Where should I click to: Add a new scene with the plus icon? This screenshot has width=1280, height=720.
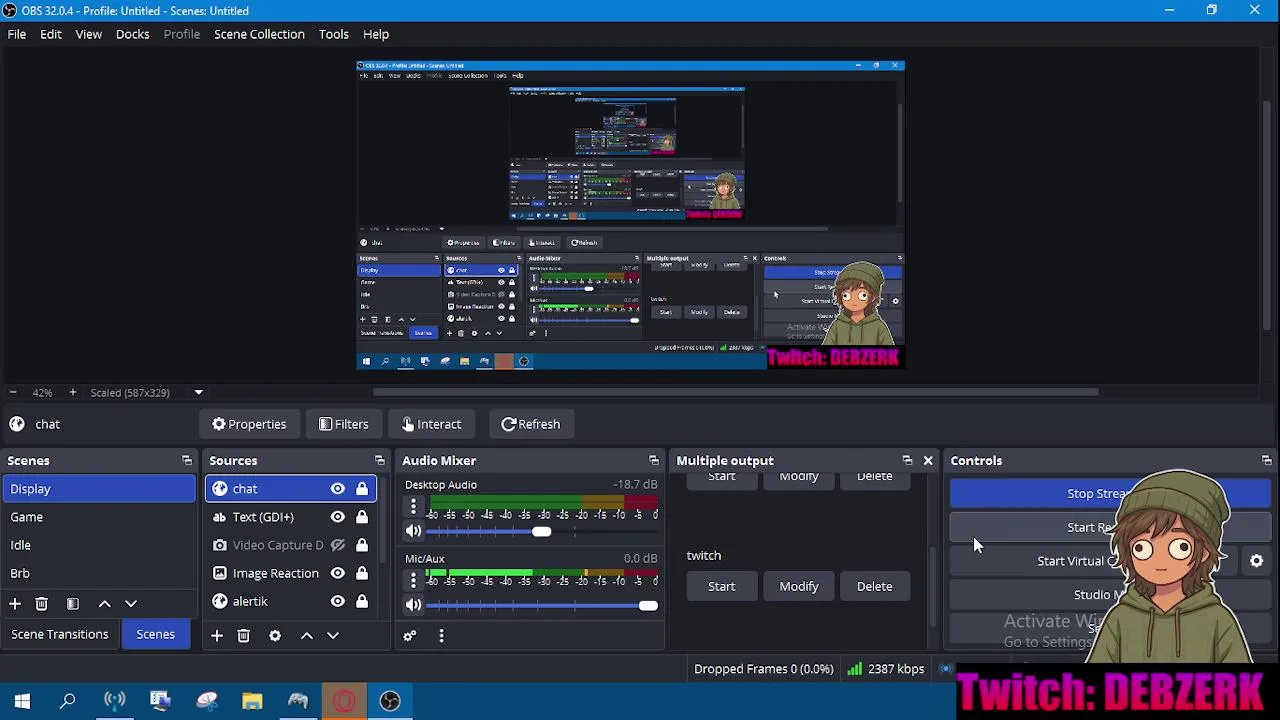click(x=15, y=604)
